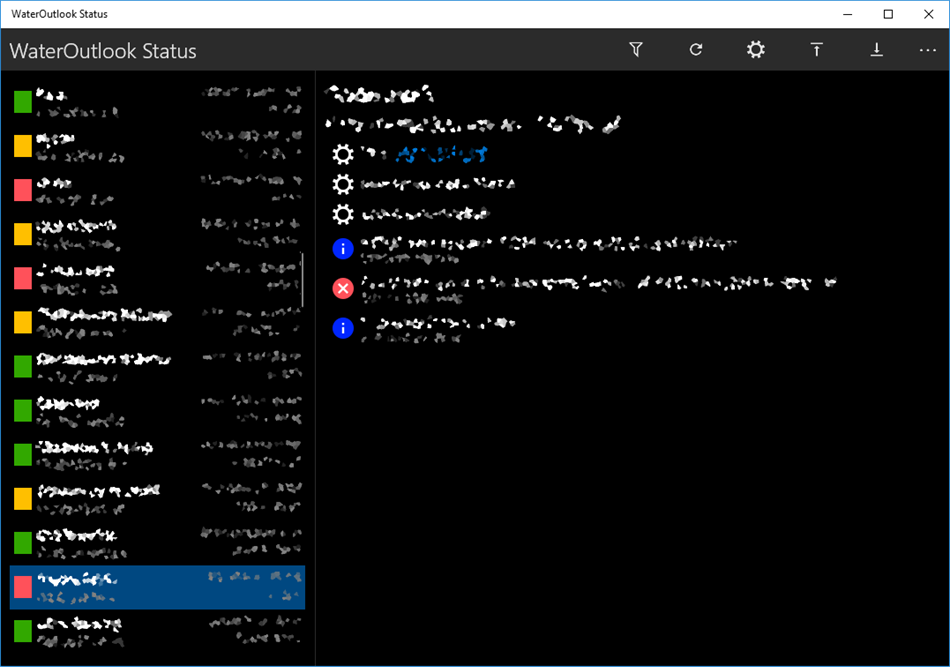Click the red error X icon
Screen dimensions: 950x667
tap(343, 288)
